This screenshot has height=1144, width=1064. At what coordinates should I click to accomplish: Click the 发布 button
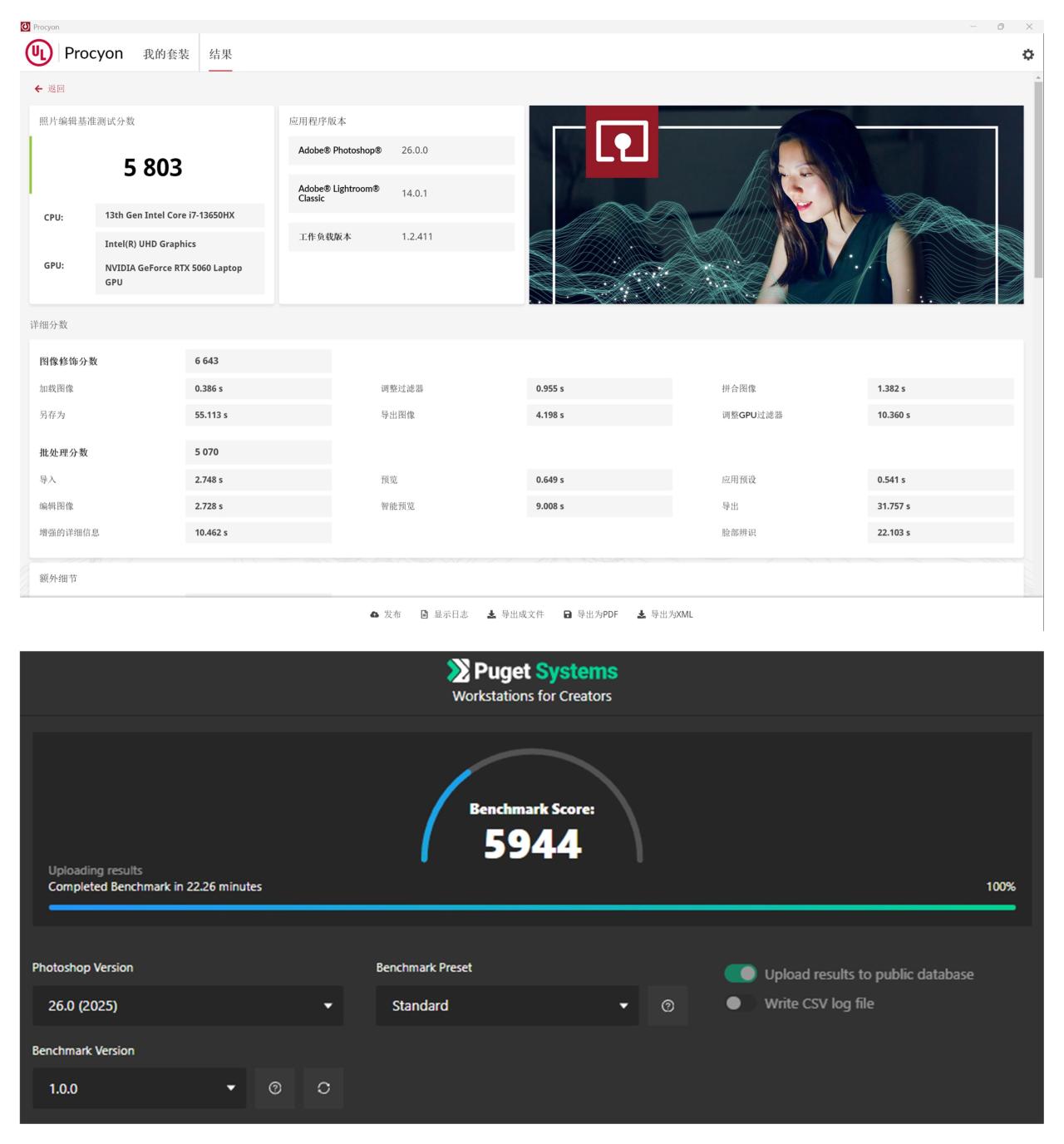(386, 614)
